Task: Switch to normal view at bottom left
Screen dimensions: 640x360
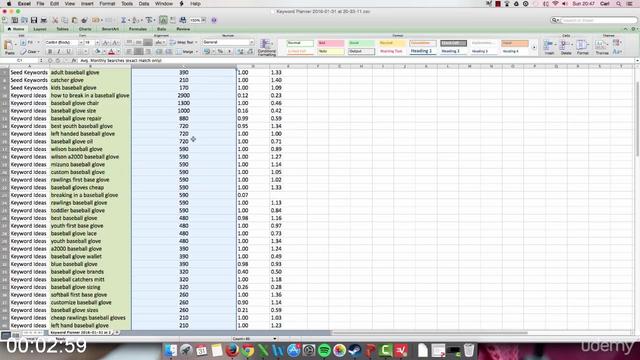Action: pos(6,336)
